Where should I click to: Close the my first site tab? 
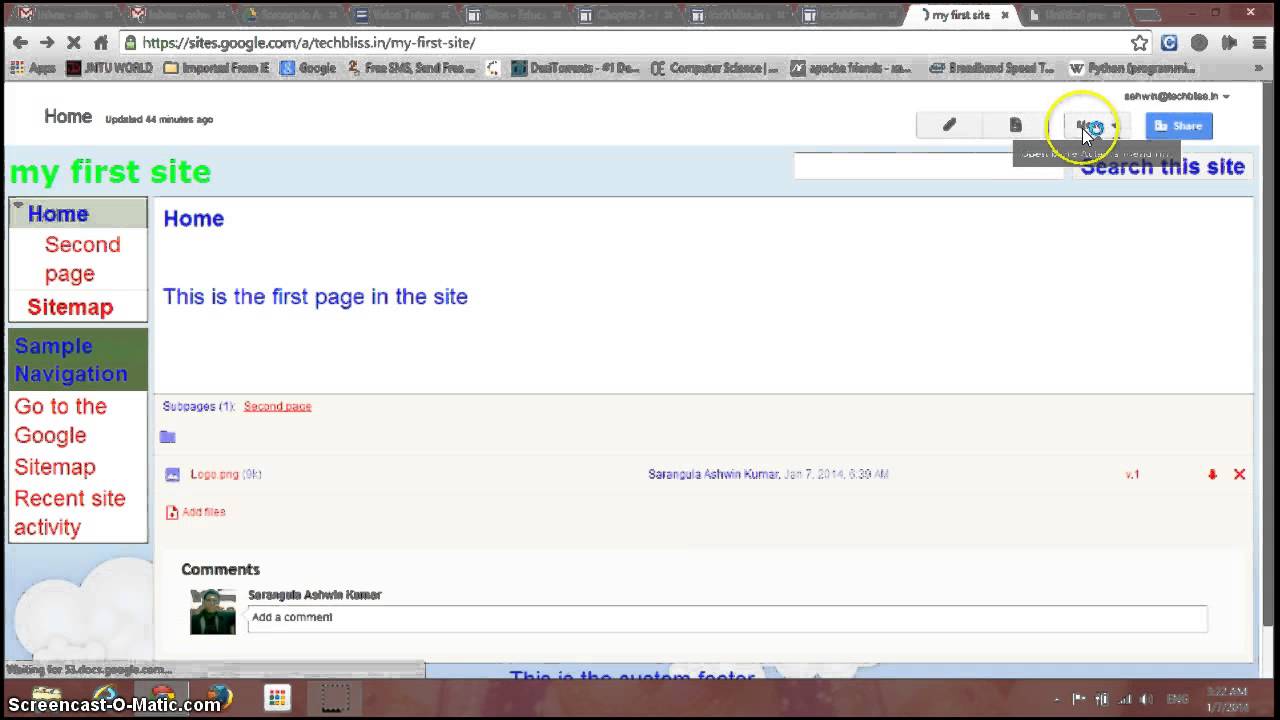click(x=1005, y=15)
